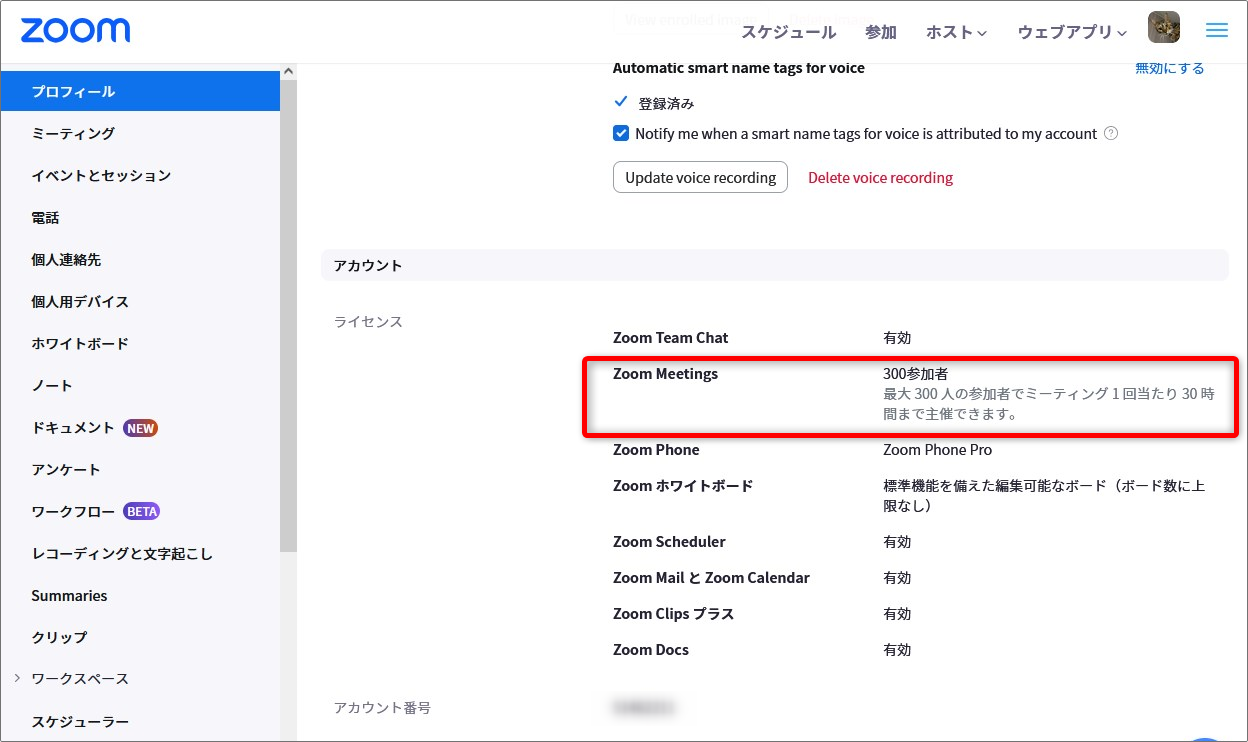Image resolution: width=1248 pixels, height=742 pixels.
Task: Click the ライセンス label
Action: click(368, 321)
